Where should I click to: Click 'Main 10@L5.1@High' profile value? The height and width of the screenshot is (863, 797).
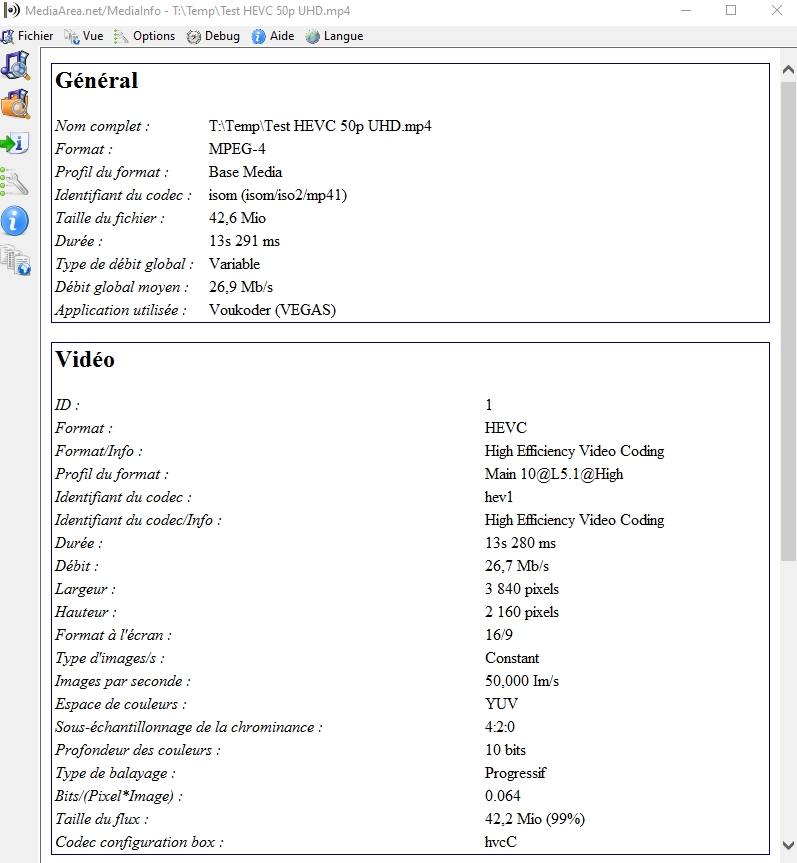click(x=554, y=474)
